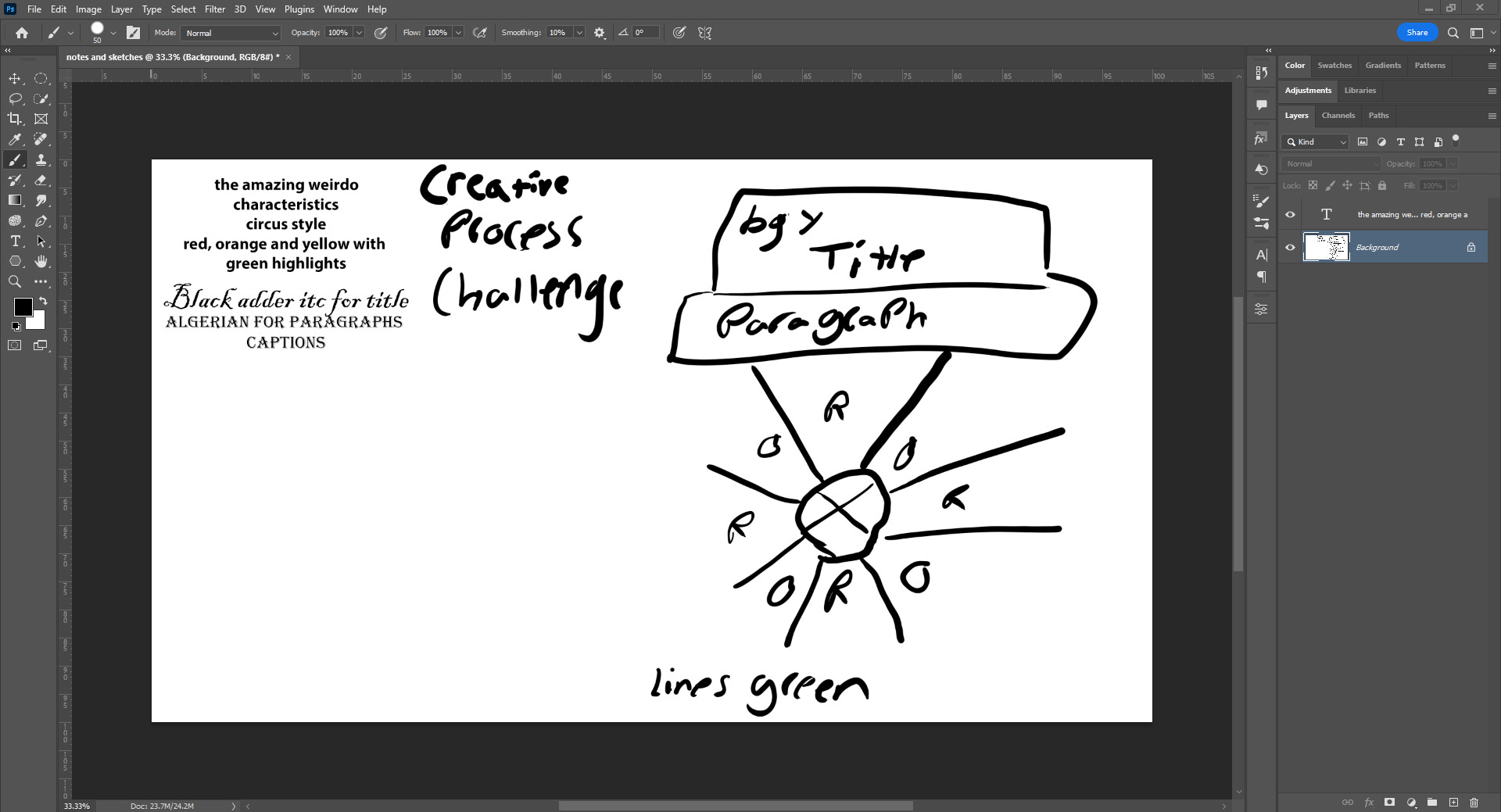Click the Background layer thumbnail
The height and width of the screenshot is (812, 1501).
coord(1326,247)
